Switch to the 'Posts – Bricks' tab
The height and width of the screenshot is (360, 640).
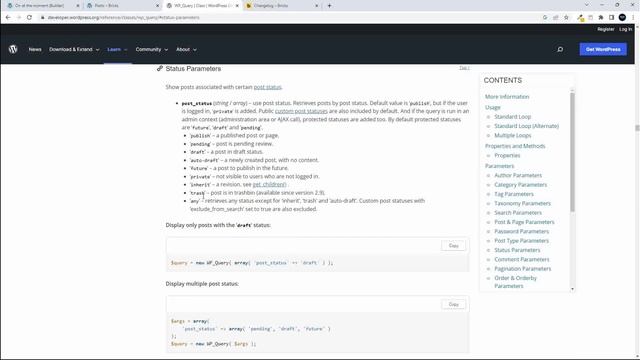click(121, 6)
